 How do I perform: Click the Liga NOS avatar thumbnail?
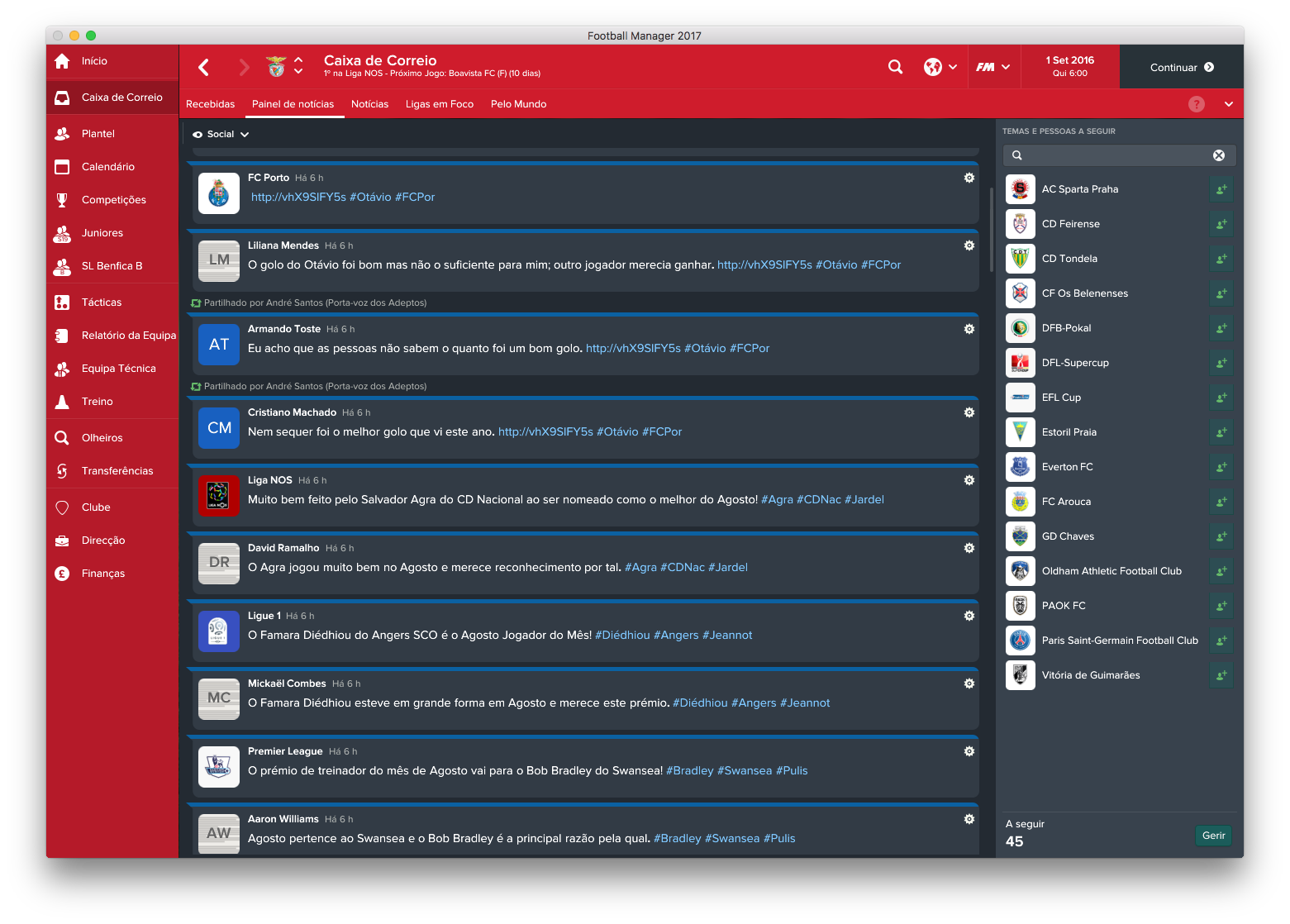pyautogui.click(x=219, y=494)
